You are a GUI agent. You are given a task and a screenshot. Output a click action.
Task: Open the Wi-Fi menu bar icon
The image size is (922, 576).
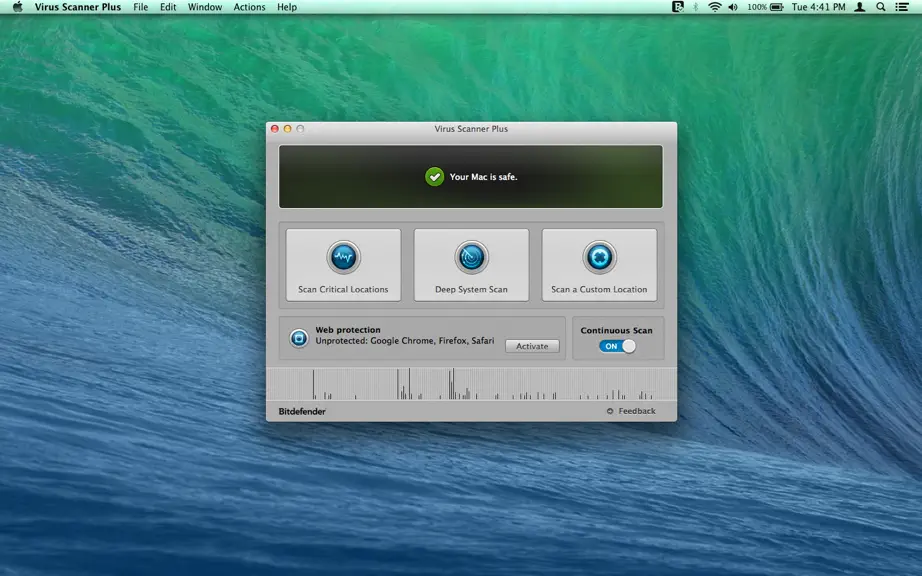[714, 7]
